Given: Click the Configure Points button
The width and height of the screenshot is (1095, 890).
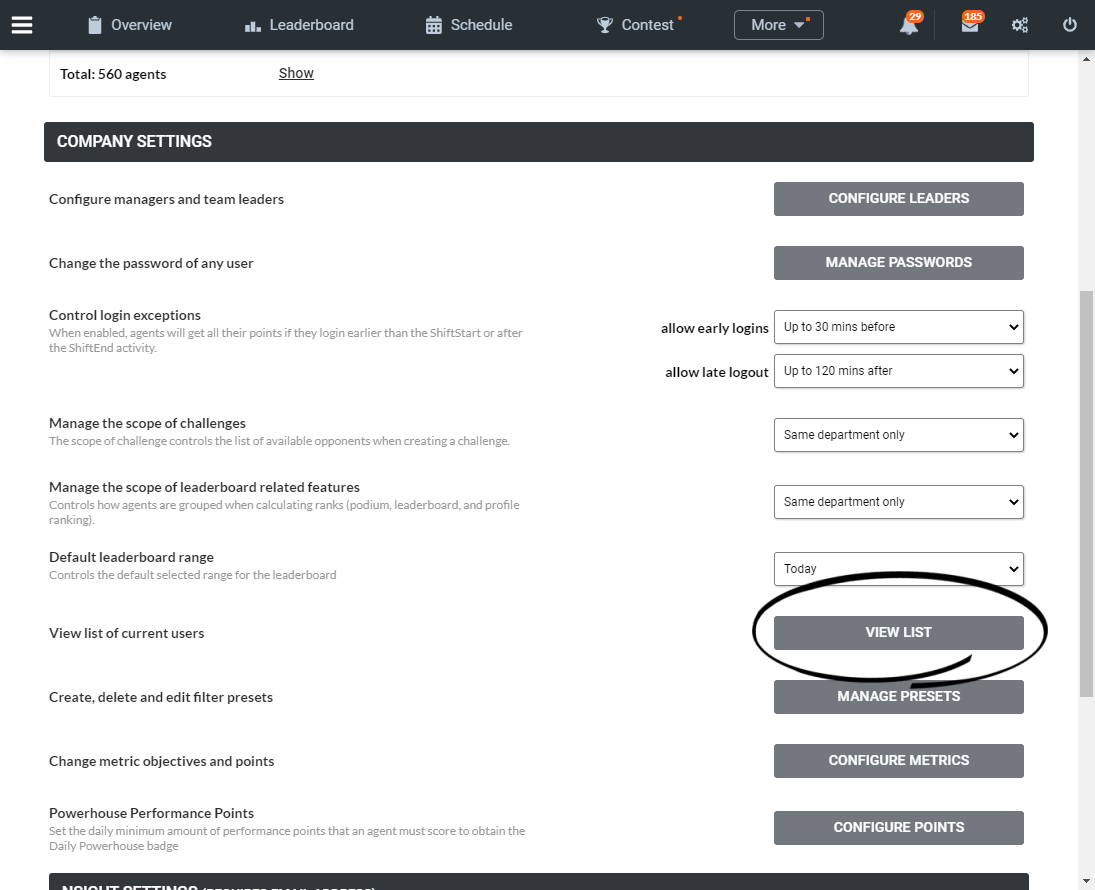Looking at the screenshot, I should pos(899,828).
